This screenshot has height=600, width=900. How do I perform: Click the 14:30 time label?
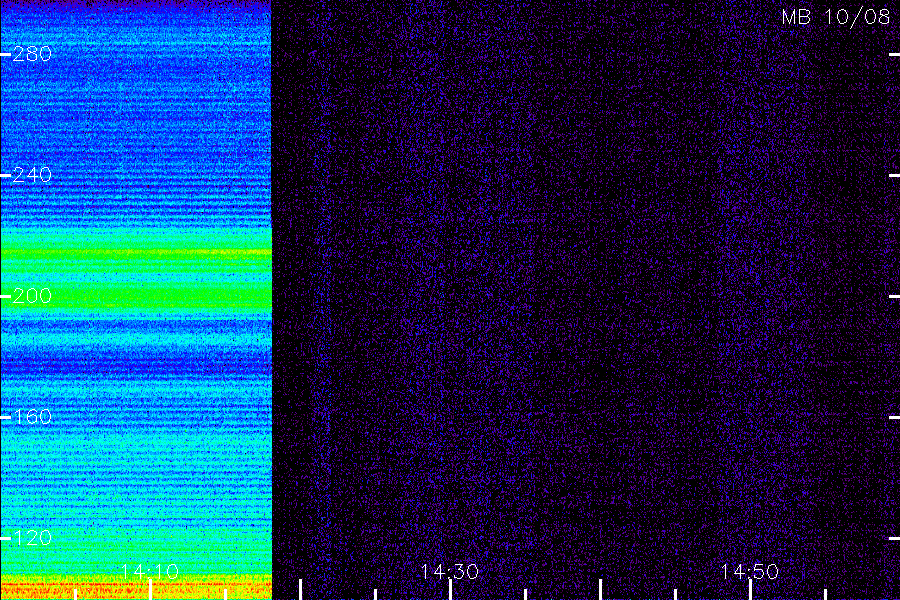[x=449, y=572]
